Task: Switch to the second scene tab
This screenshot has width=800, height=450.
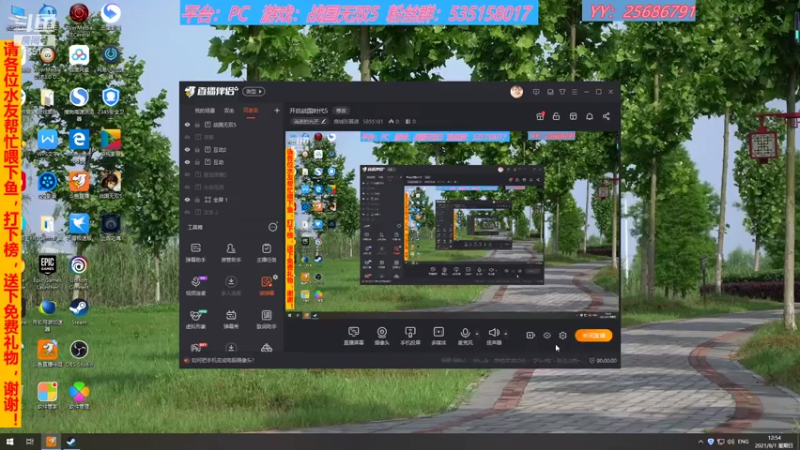Action: (229, 110)
